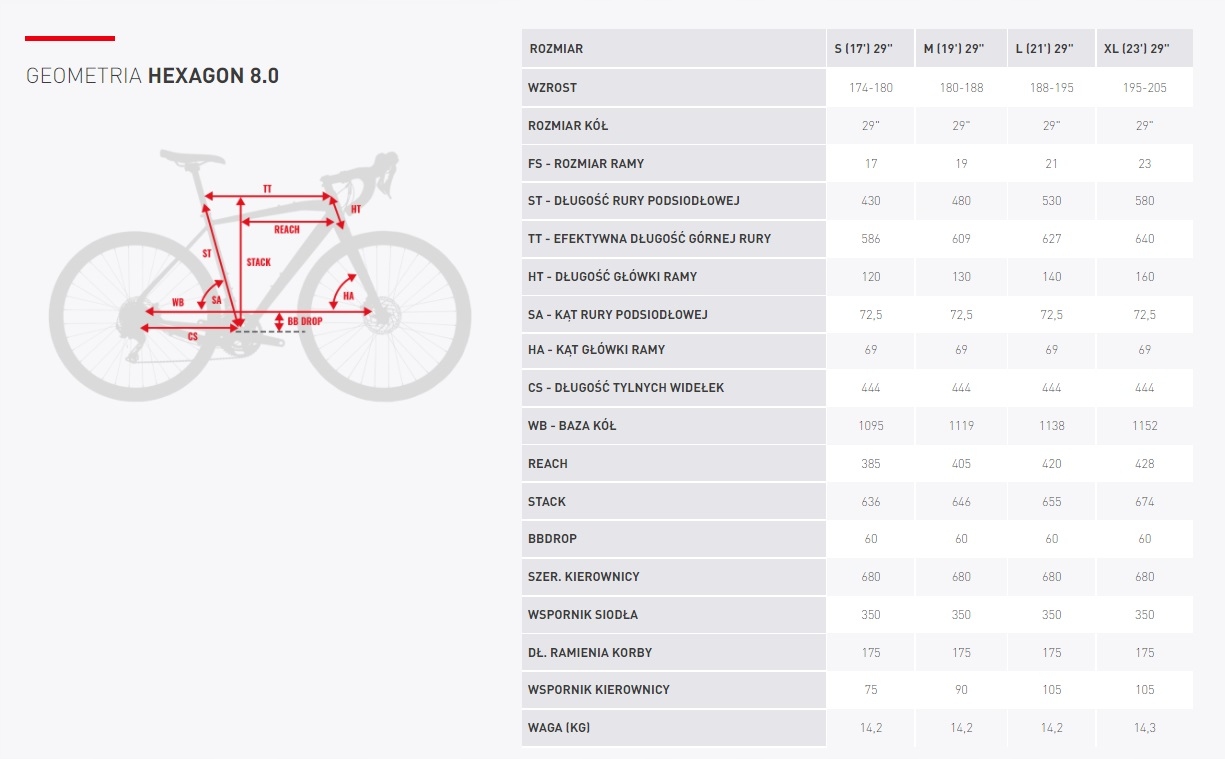This screenshot has height=759, width=1225.
Task: Click the WB - BAZA KÓŁ row label
Action: pyautogui.click(x=572, y=425)
